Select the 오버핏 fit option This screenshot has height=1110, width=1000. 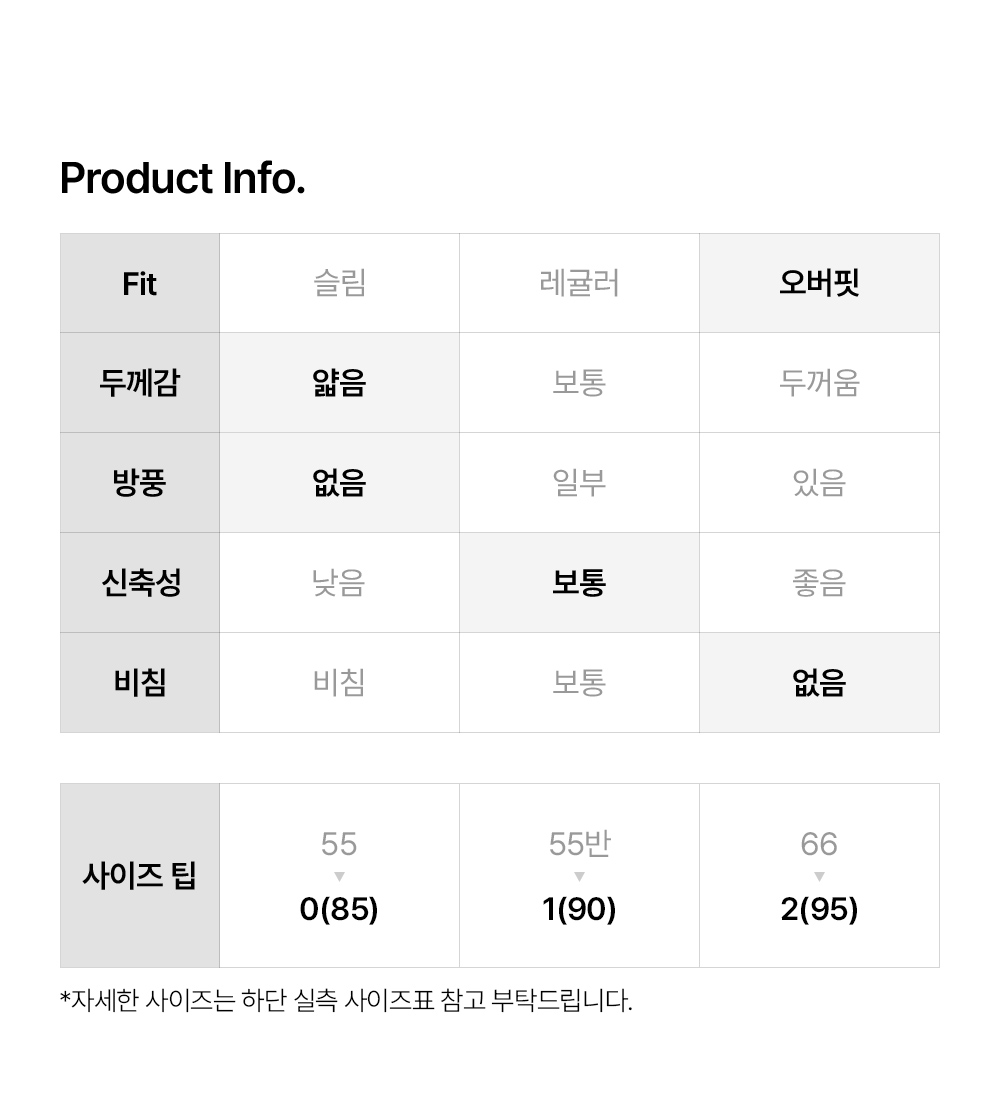click(819, 283)
